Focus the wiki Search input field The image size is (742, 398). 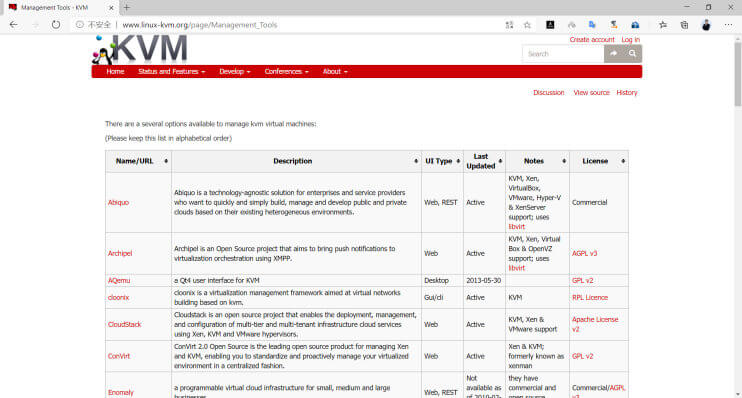[563, 53]
